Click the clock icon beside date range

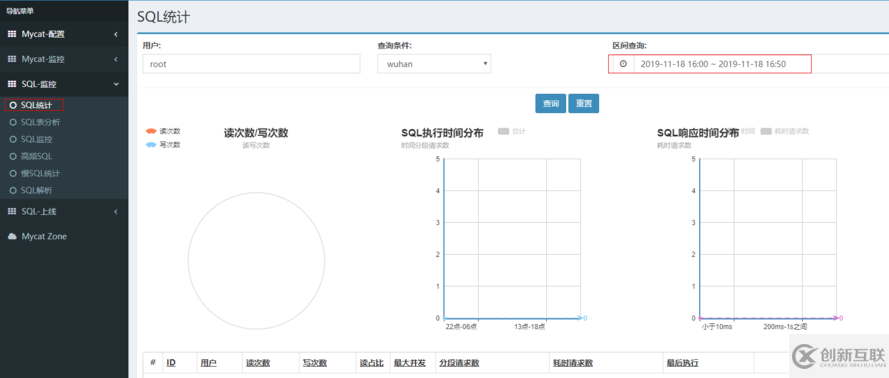click(x=623, y=64)
